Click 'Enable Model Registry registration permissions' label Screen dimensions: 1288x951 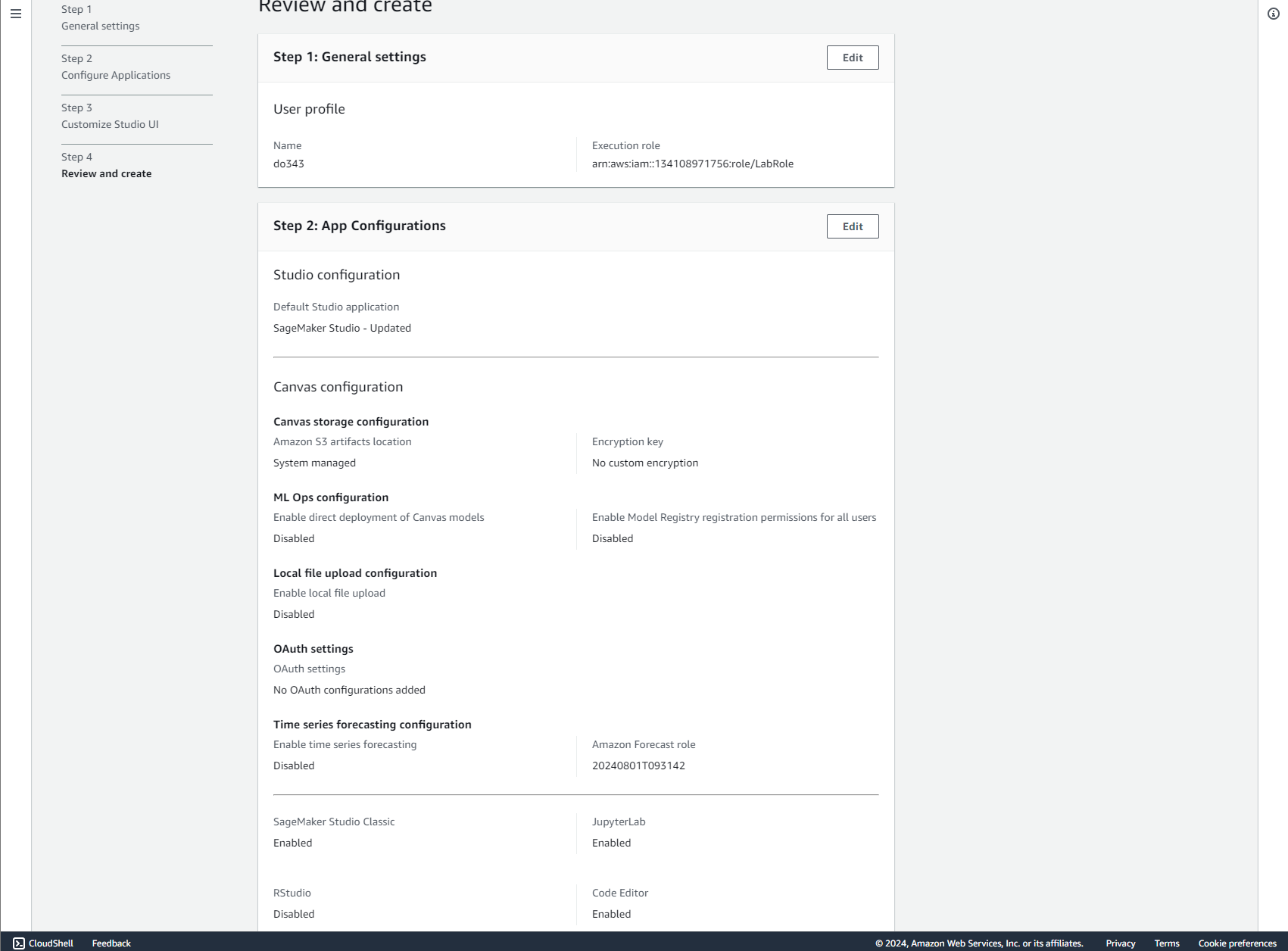pyautogui.click(x=734, y=517)
